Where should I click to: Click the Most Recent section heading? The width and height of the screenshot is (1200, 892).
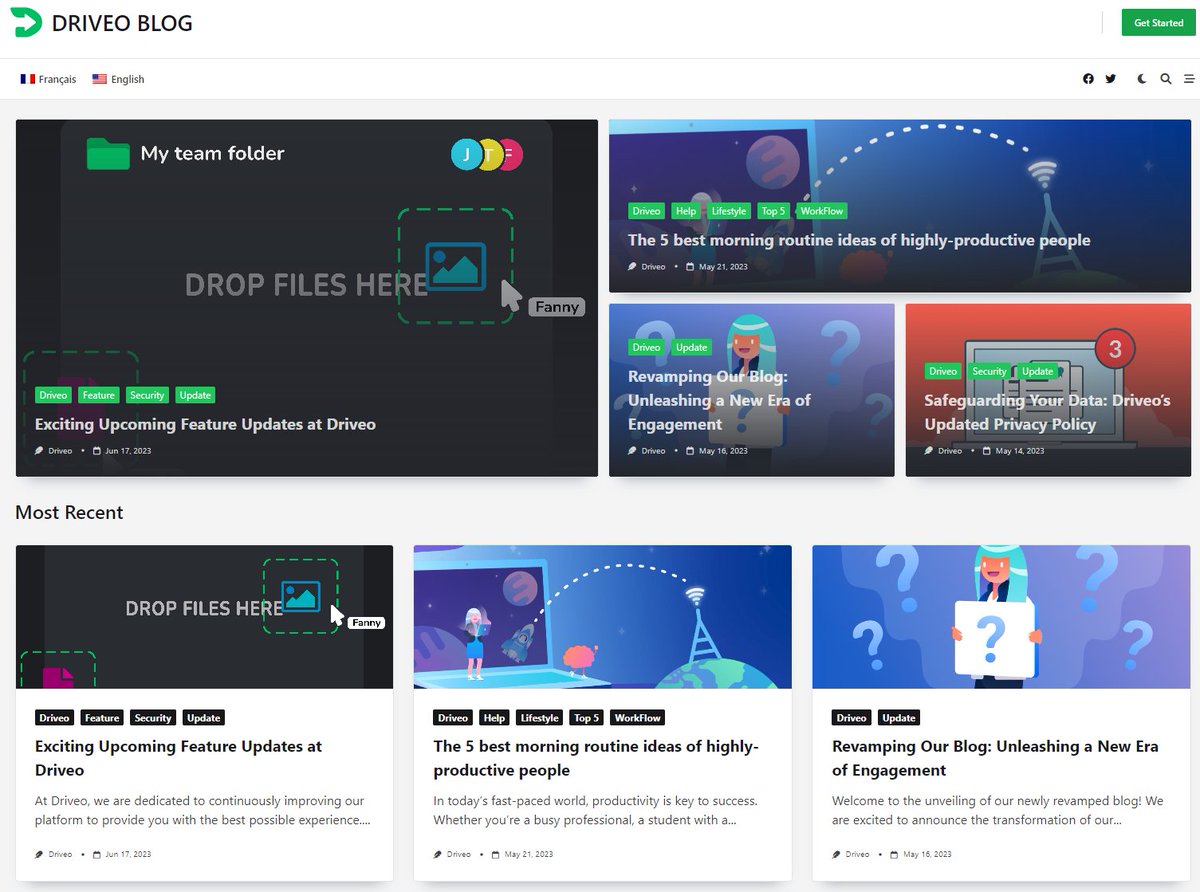(x=69, y=512)
